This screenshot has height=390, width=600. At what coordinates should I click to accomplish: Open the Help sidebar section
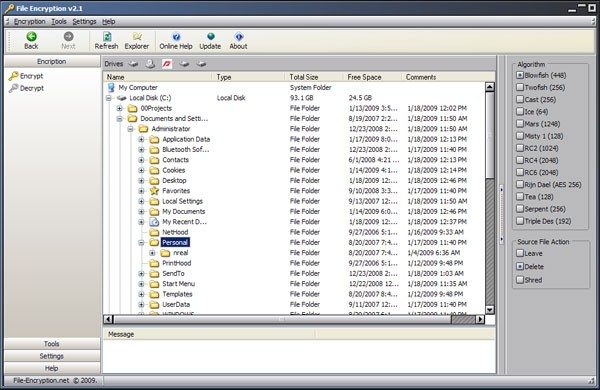click(x=52, y=368)
